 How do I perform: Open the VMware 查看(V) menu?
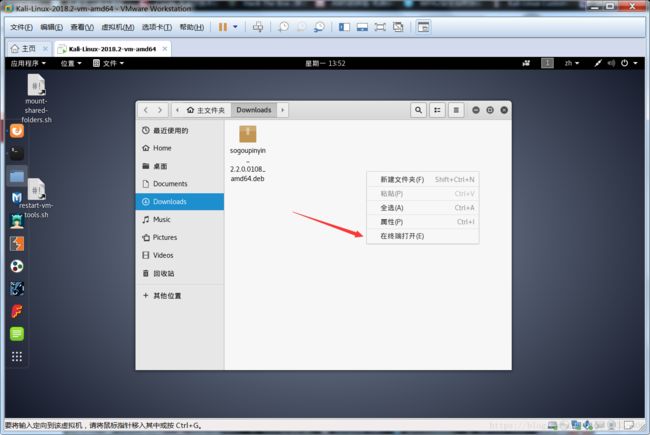click(x=82, y=27)
